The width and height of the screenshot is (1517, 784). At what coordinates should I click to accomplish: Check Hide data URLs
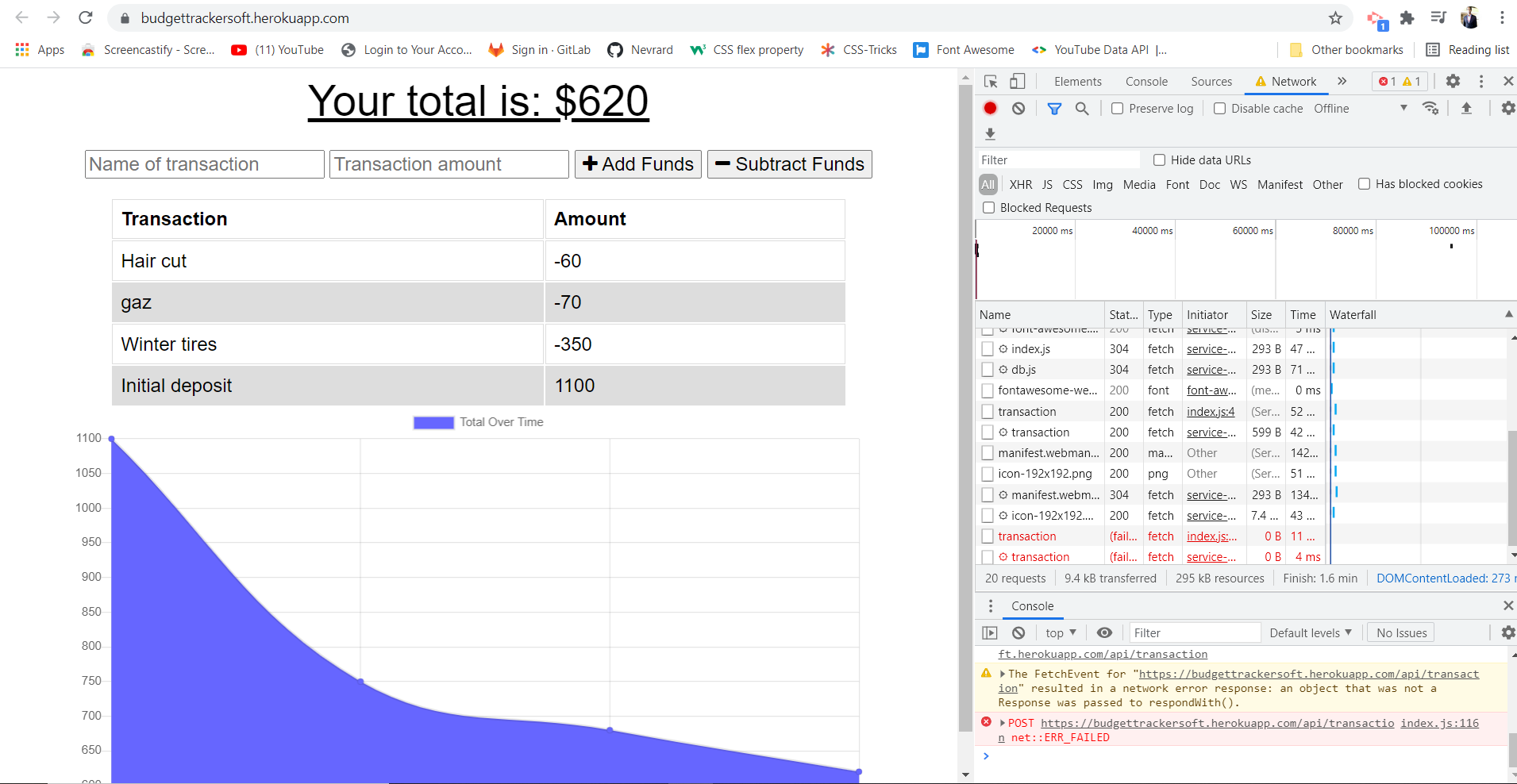pyautogui.click(x=1159, y=160)
